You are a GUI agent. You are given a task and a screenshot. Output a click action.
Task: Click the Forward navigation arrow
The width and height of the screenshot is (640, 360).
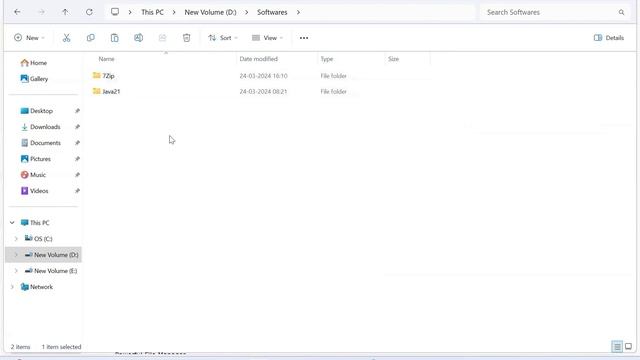pos(41,12)
